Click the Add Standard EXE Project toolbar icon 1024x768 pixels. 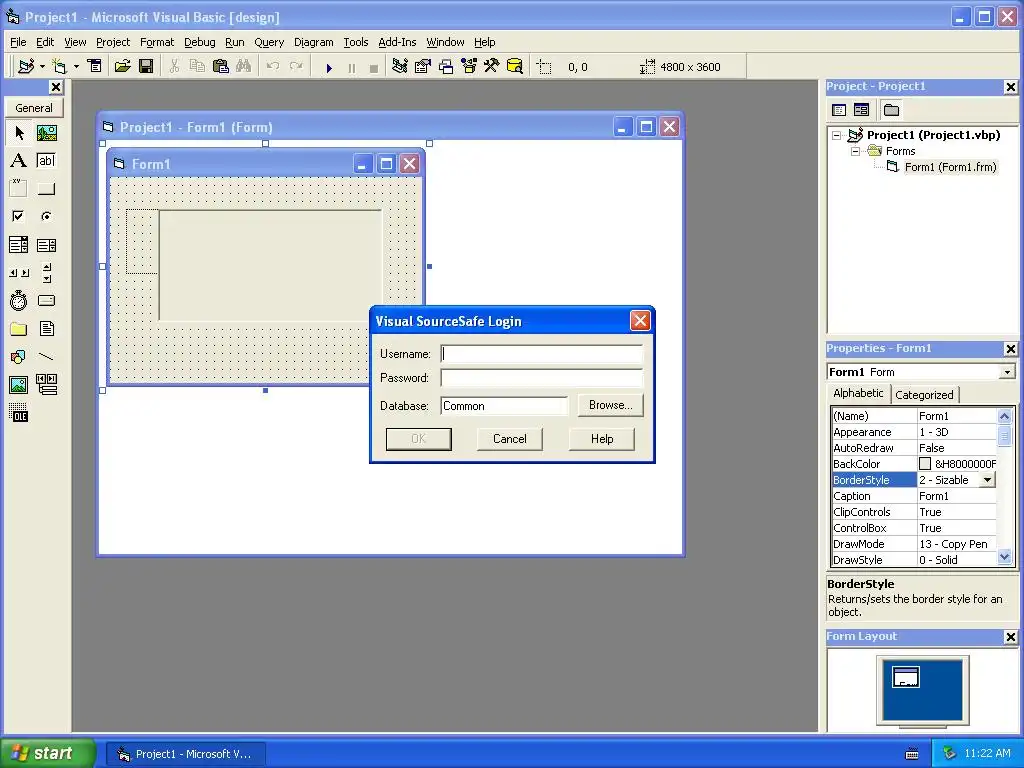tap(26, 66)
